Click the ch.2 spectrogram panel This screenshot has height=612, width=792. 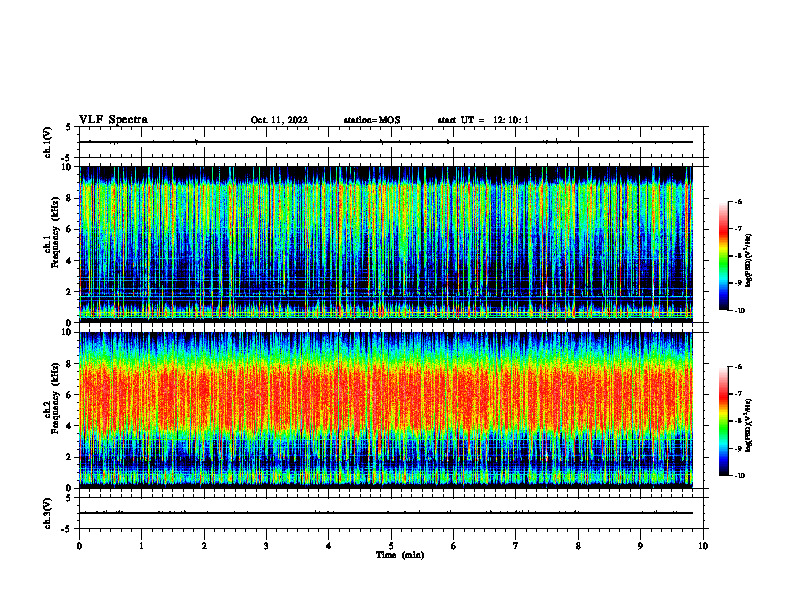[386, 410]
